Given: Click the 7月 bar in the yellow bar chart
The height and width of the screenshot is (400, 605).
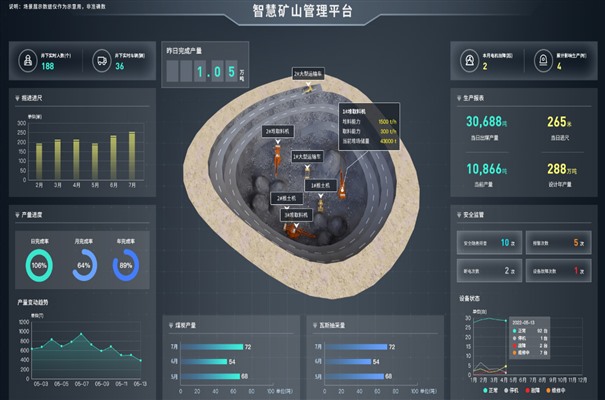Looking at the screenshot, I should click(132, 156).
